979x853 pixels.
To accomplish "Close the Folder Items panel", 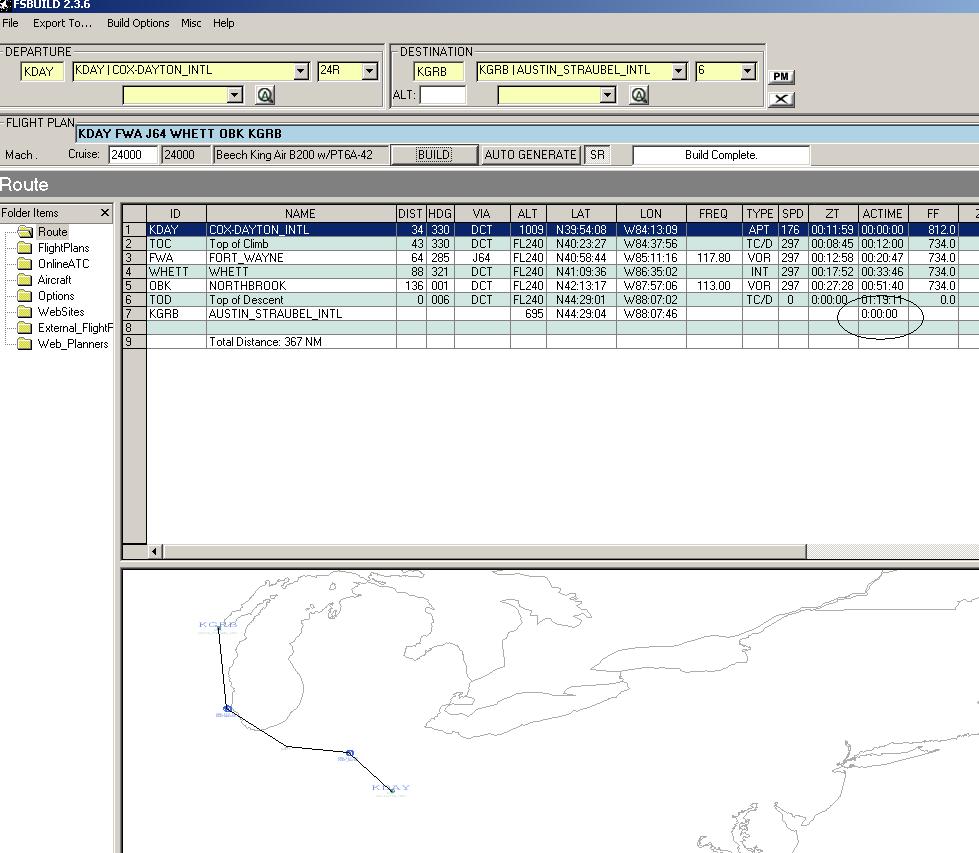I will [x=105, y=213].
